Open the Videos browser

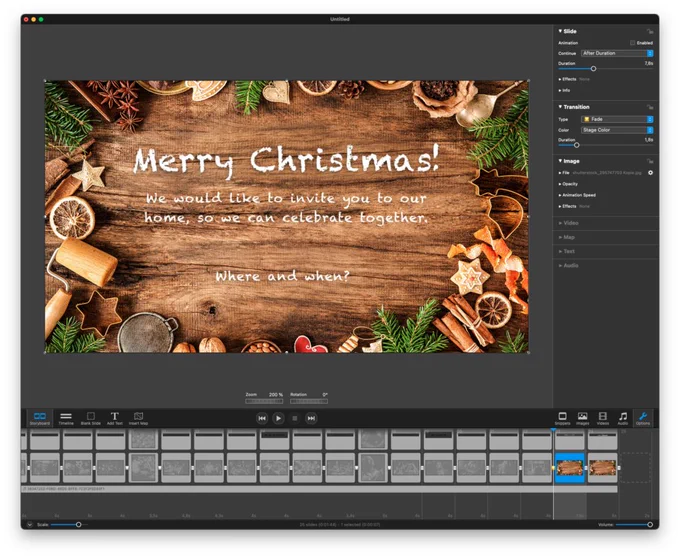603,418
